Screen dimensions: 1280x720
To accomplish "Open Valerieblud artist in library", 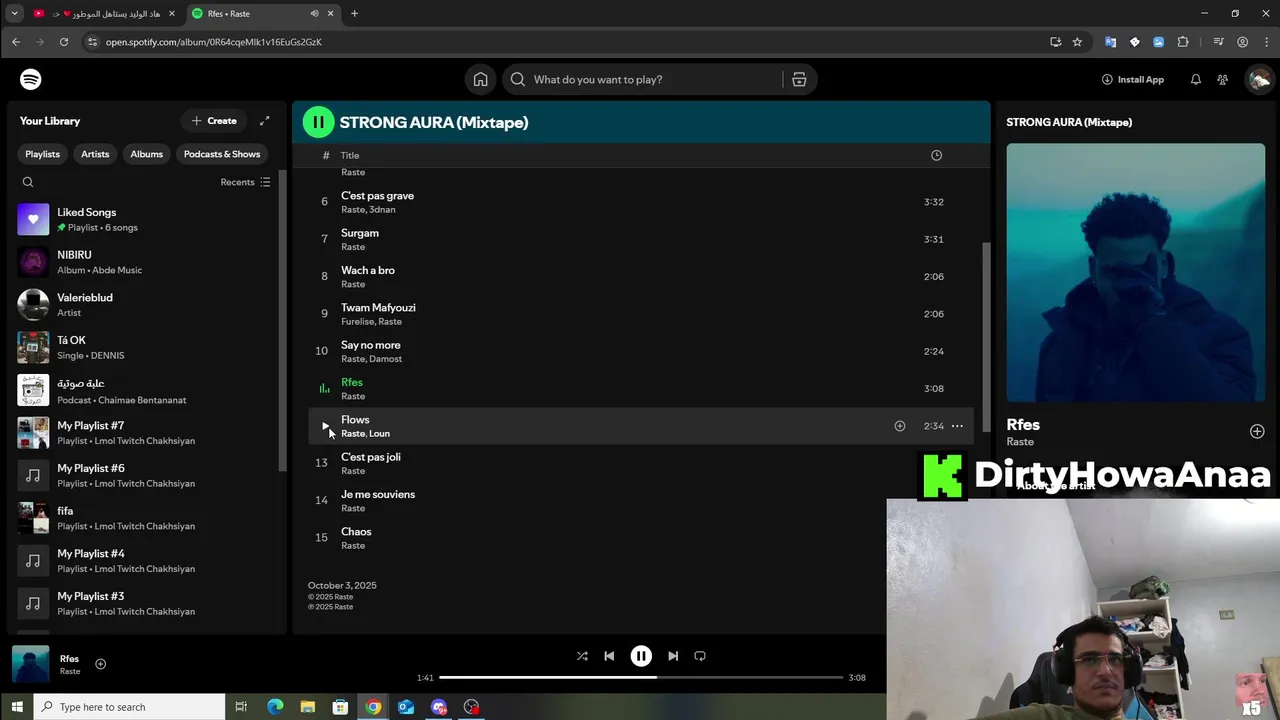I will [x=146, y=305].
